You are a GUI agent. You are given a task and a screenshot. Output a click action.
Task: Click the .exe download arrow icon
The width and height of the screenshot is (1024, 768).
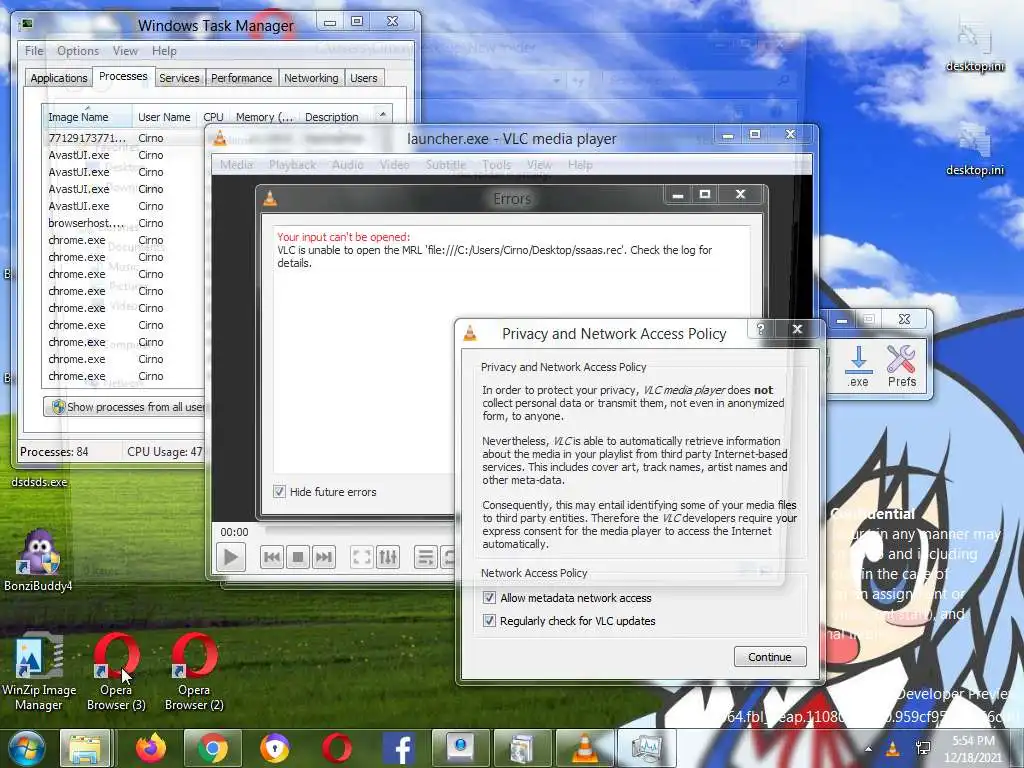pos(859,366)
